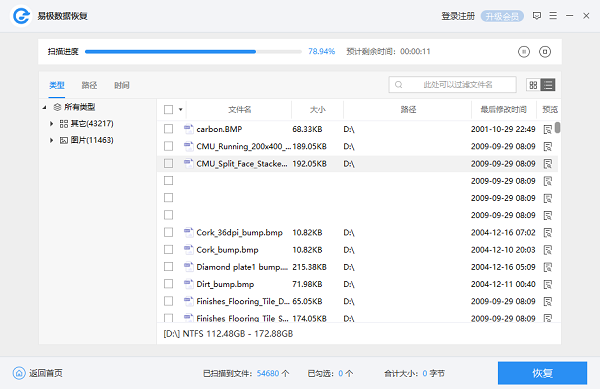Open the feedback message icon
Image resolution: width=600 pixels, height=389 pixels.
(x=537, y=16)
